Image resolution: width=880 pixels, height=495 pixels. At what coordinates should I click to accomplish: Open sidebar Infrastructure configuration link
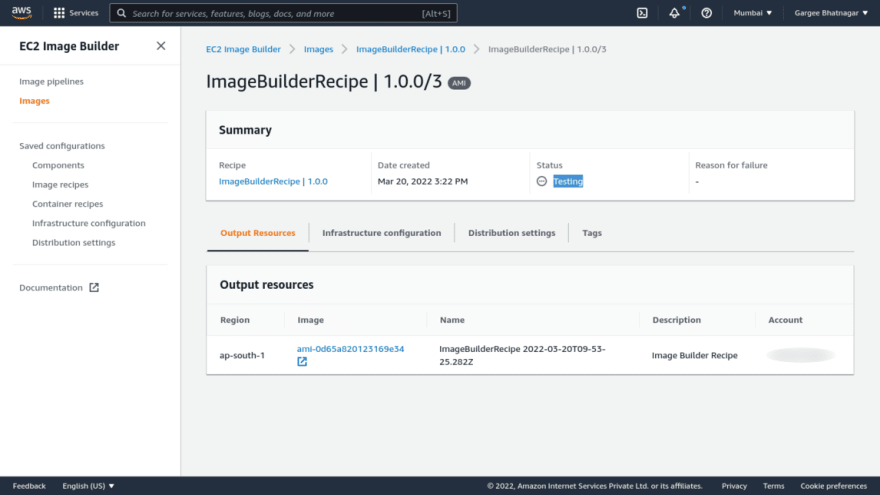[89, 223]
